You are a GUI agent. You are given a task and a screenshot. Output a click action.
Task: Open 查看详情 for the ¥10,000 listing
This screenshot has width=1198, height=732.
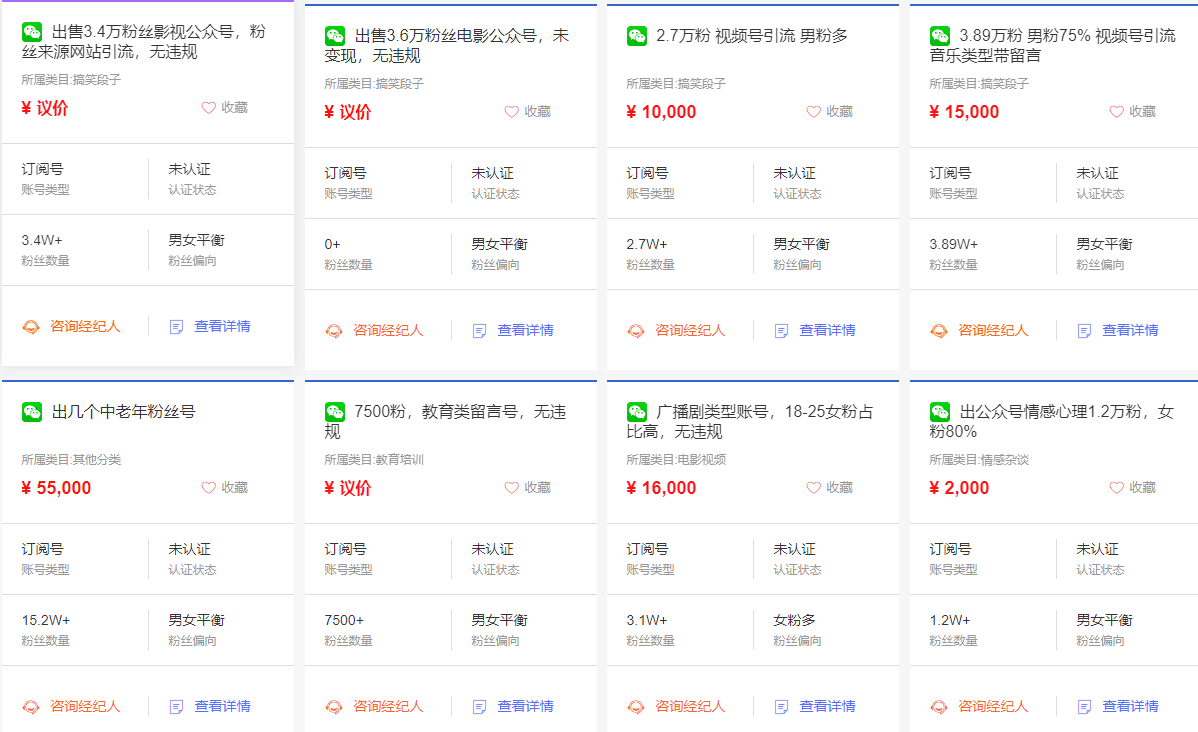[828, 329]
